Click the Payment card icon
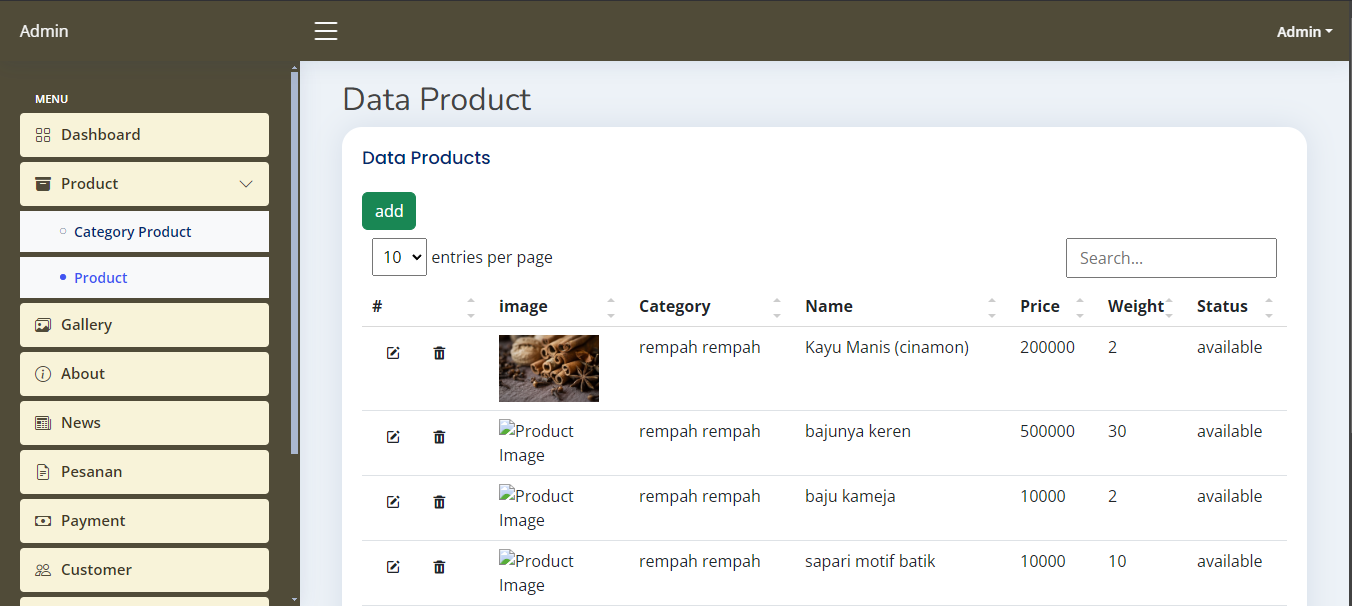 click(x=43, y=520)
